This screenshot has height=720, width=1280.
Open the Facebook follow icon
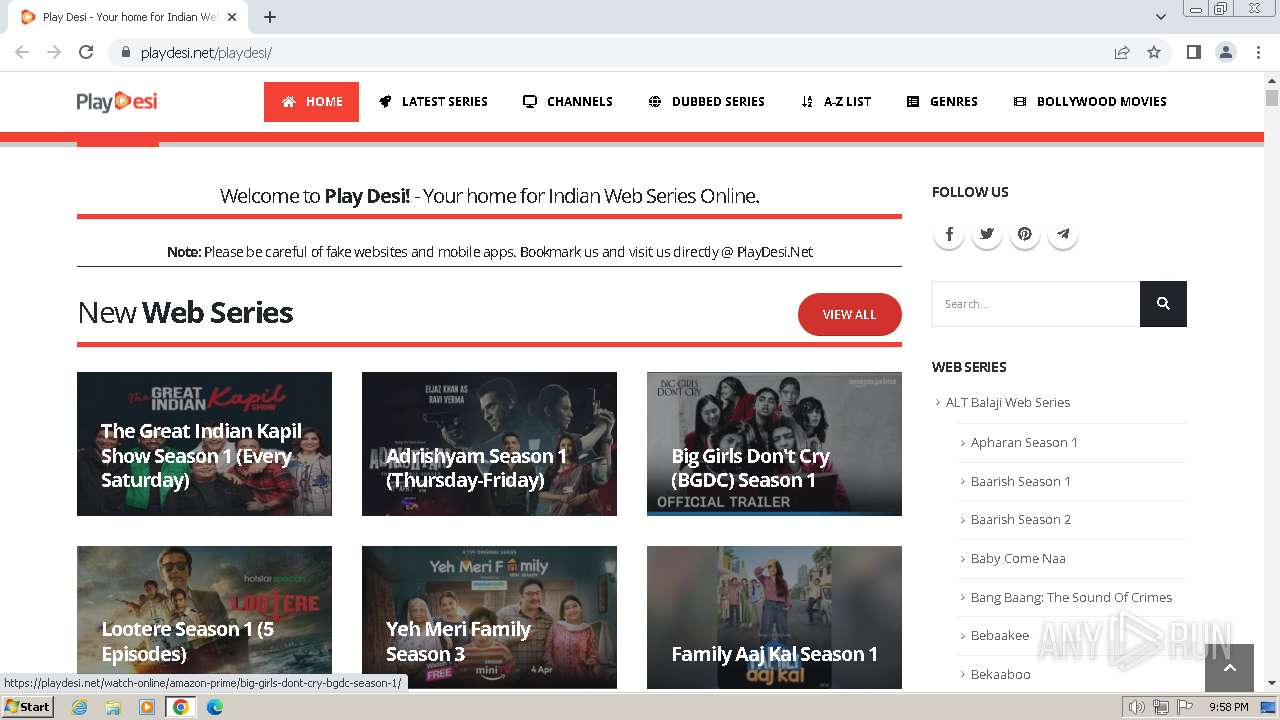(949, 234)
